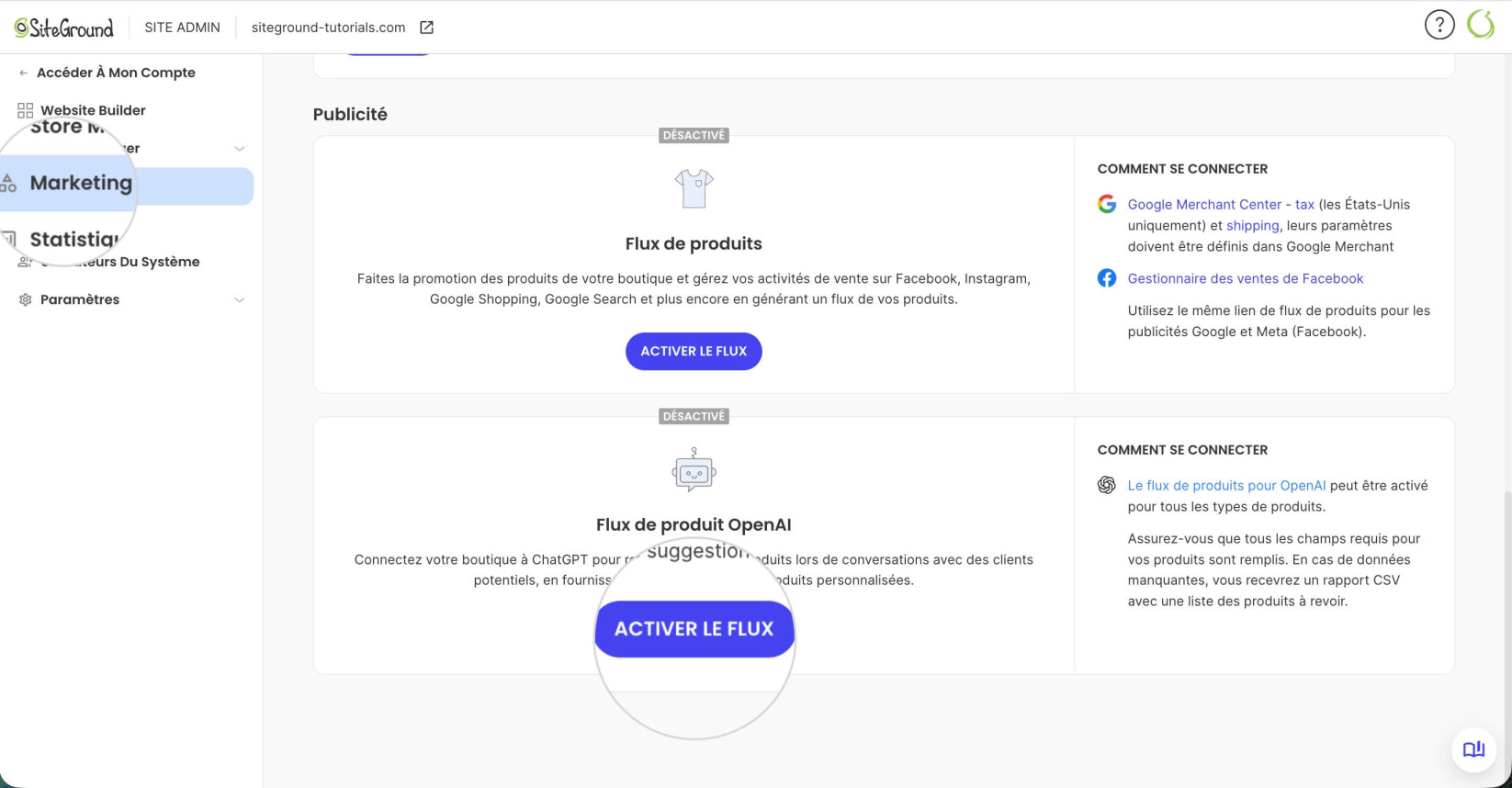Click the Facebook logo icon
The height and width of the screenshot is (788, 1512).
(1107, 278)
